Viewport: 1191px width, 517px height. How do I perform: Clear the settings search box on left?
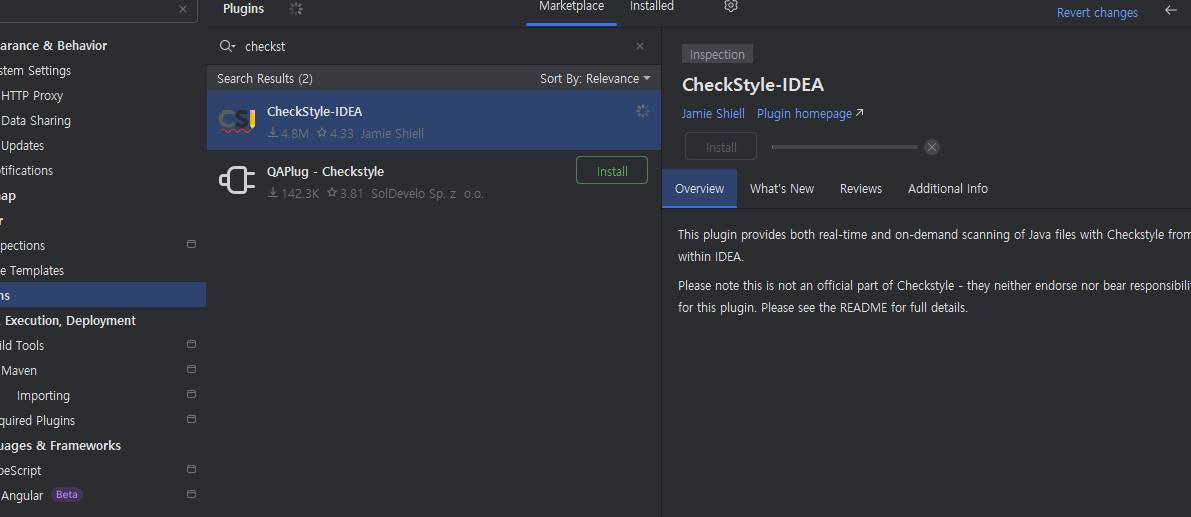click(182, 9)
